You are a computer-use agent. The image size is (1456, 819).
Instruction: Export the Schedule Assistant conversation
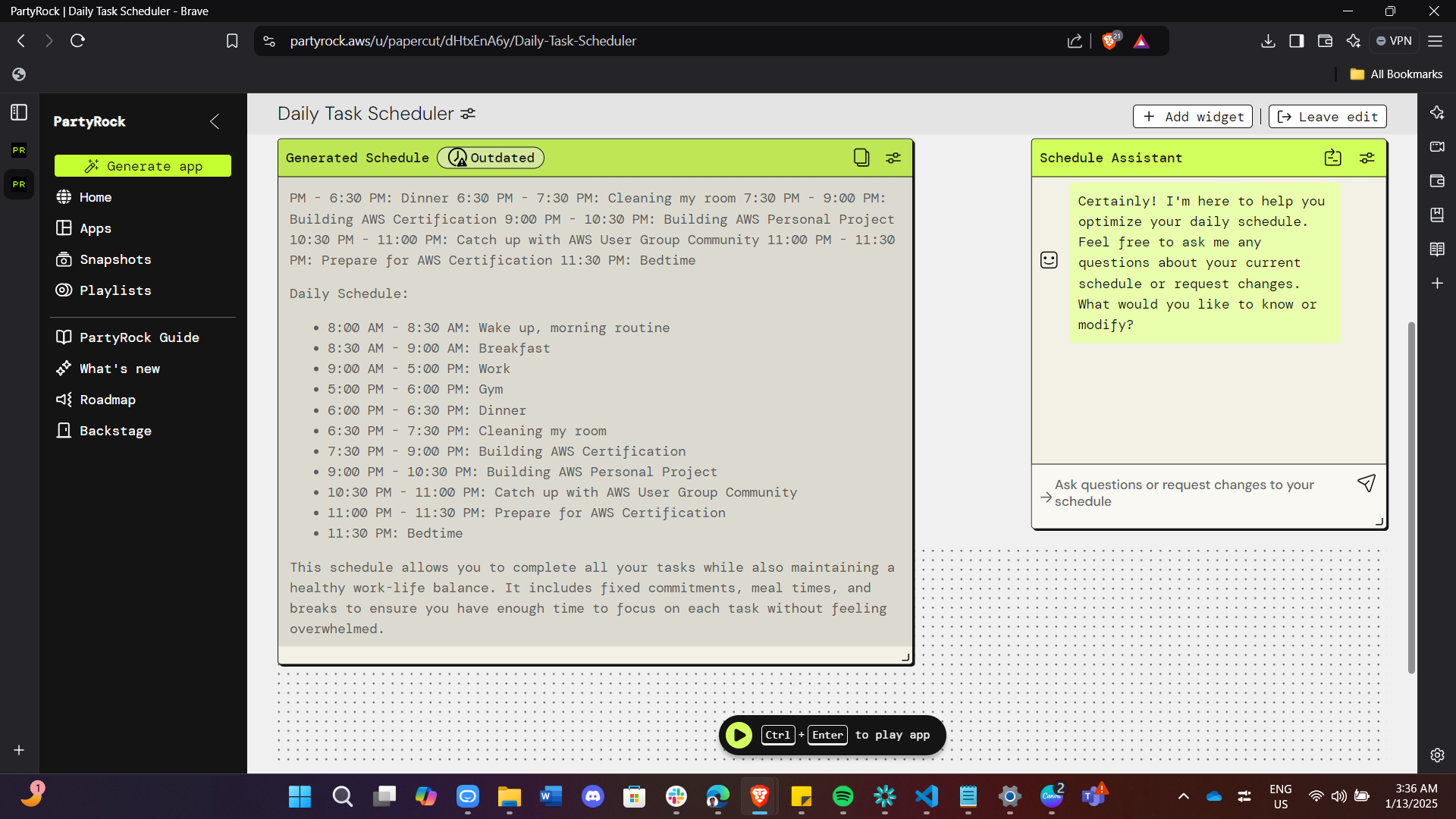tap(1334, 157)
